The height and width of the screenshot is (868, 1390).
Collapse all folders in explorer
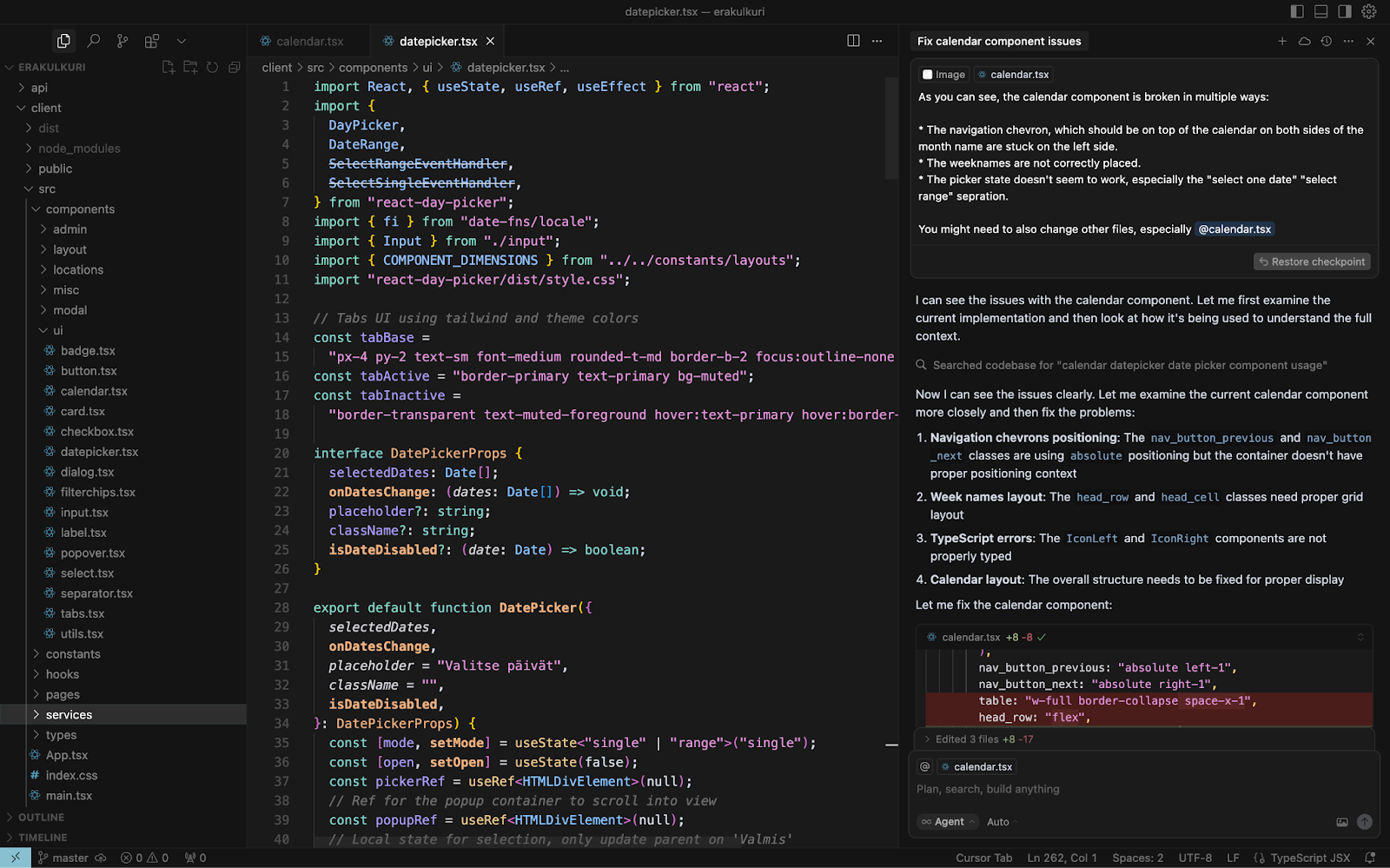click(234, 67)
